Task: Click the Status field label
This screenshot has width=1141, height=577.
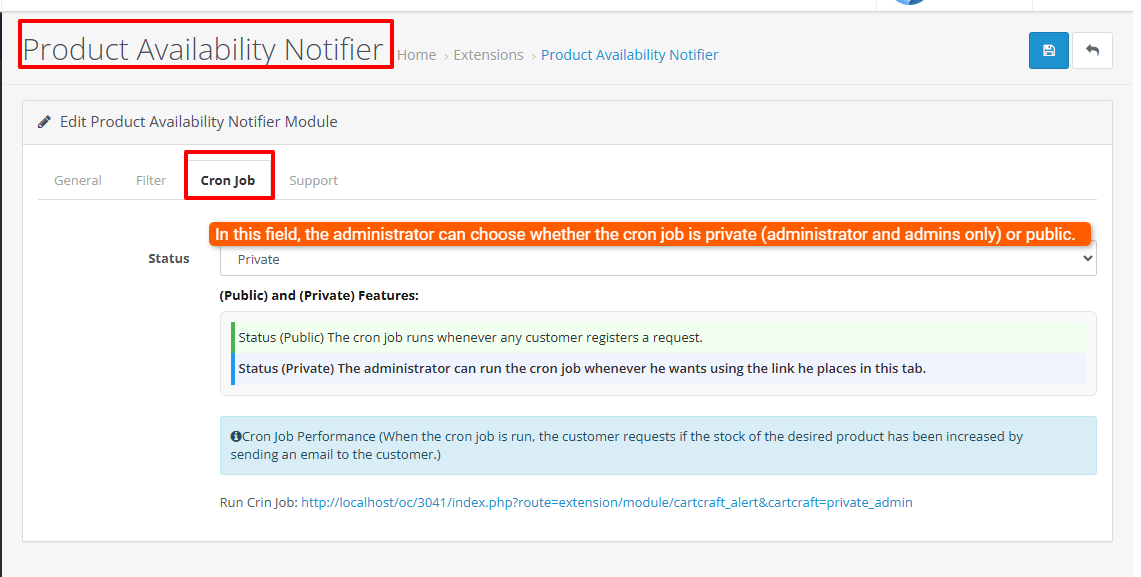Action: (x=168, y=259)
